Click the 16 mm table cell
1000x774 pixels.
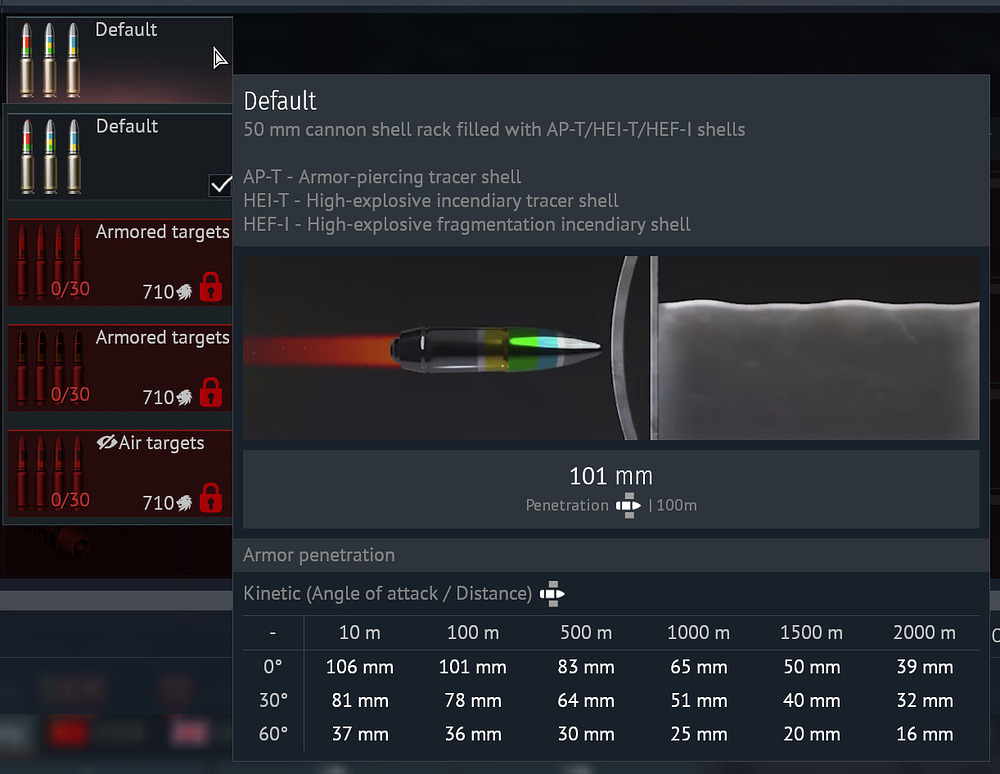click(x=924, y=734)
